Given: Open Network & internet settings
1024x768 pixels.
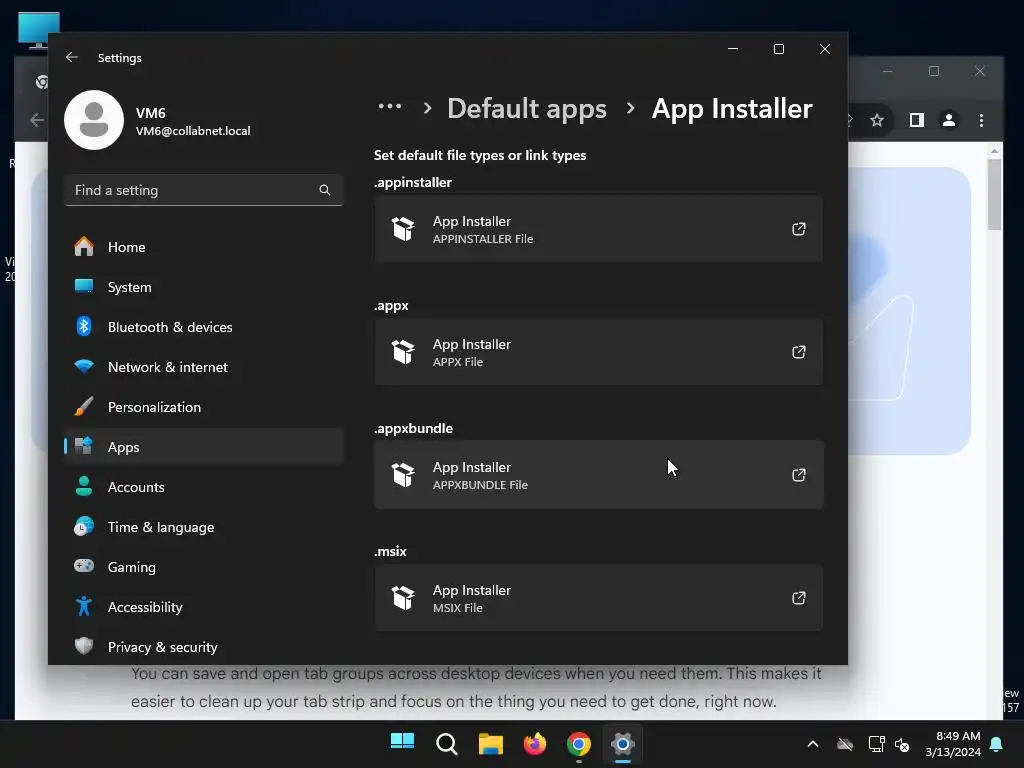Looking at the screenshot, I should pyautogui.click(x=204, y=367).
